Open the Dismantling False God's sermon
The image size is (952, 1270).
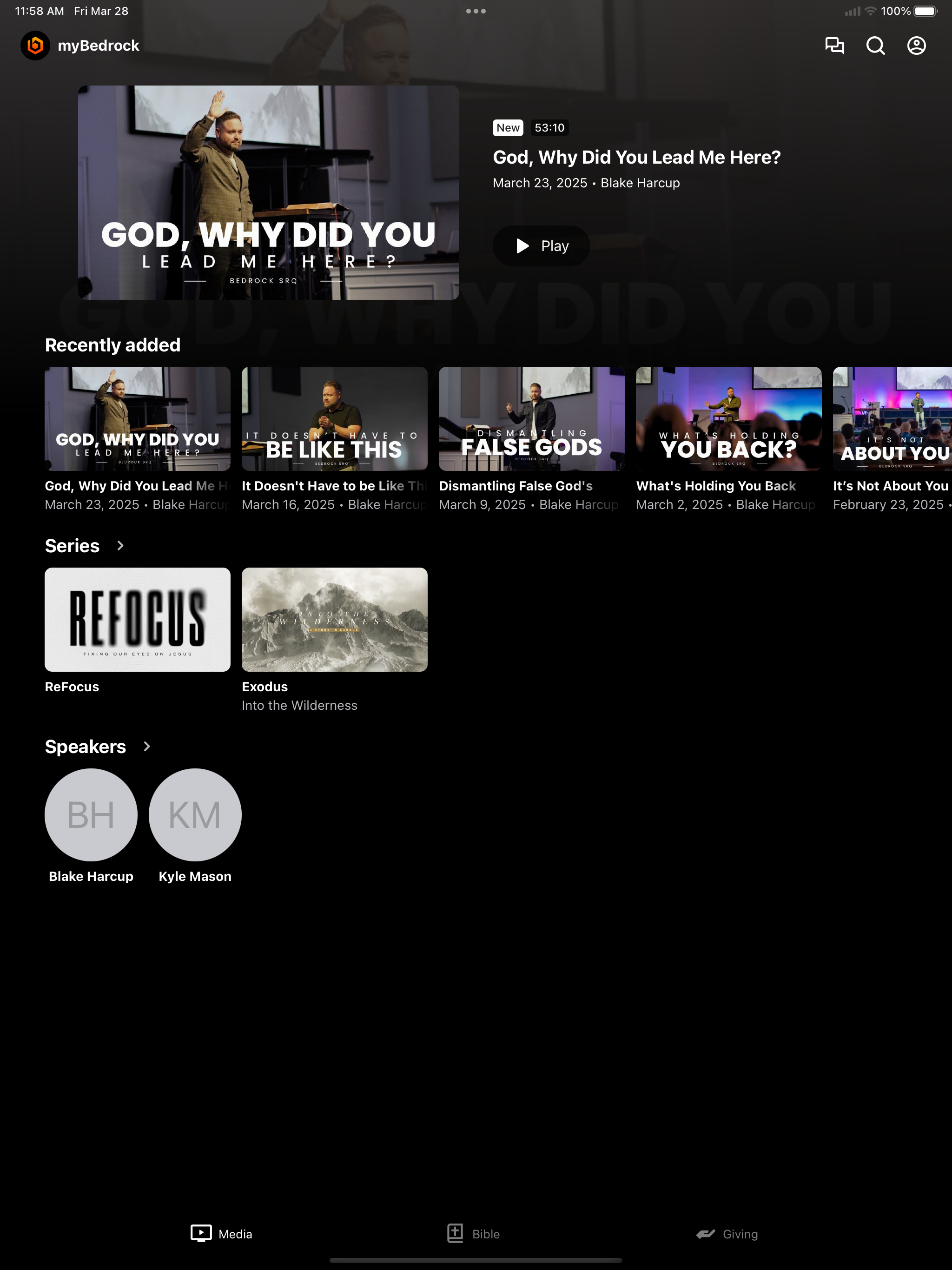click(x=531, y=418)
